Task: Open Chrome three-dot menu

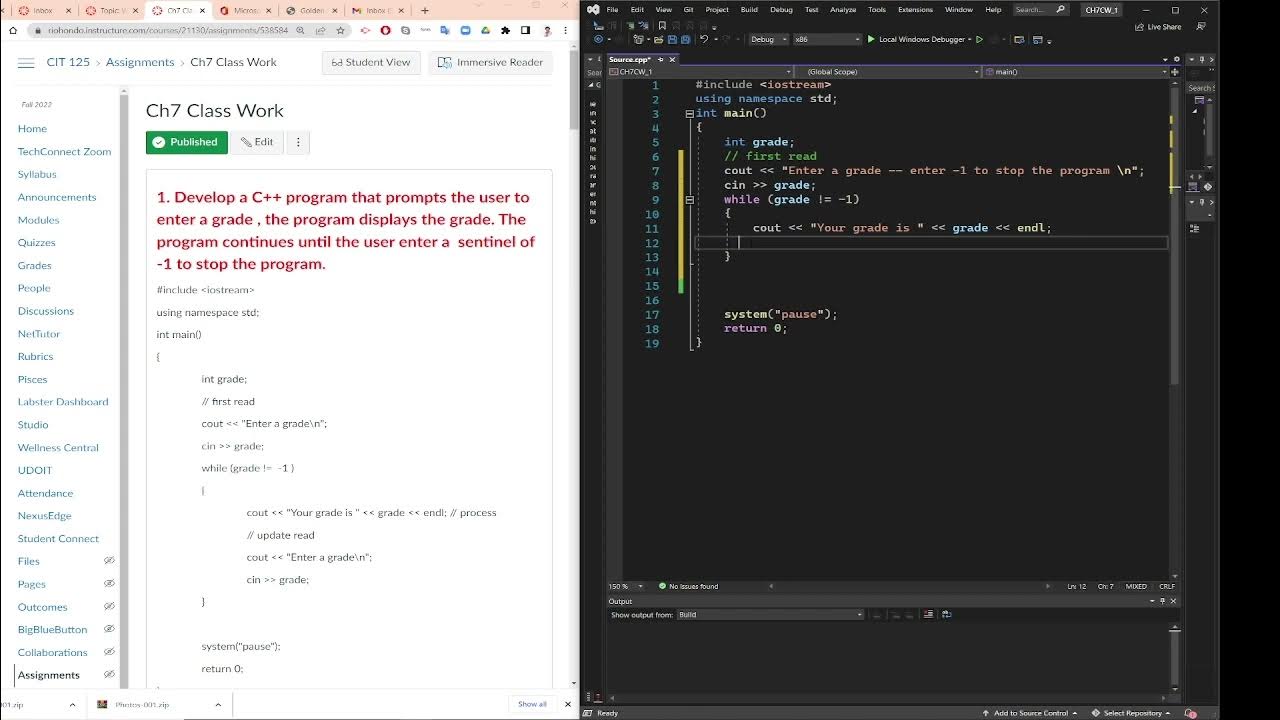Action: coord(565,30)
